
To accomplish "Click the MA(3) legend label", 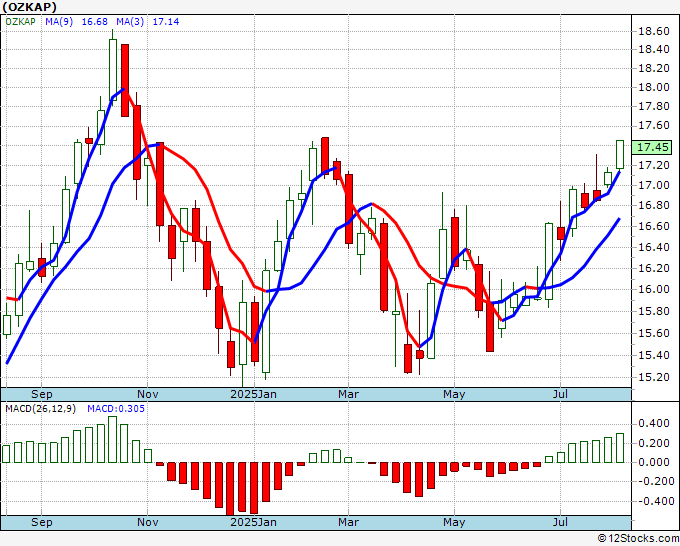I will tap(130, 22).
